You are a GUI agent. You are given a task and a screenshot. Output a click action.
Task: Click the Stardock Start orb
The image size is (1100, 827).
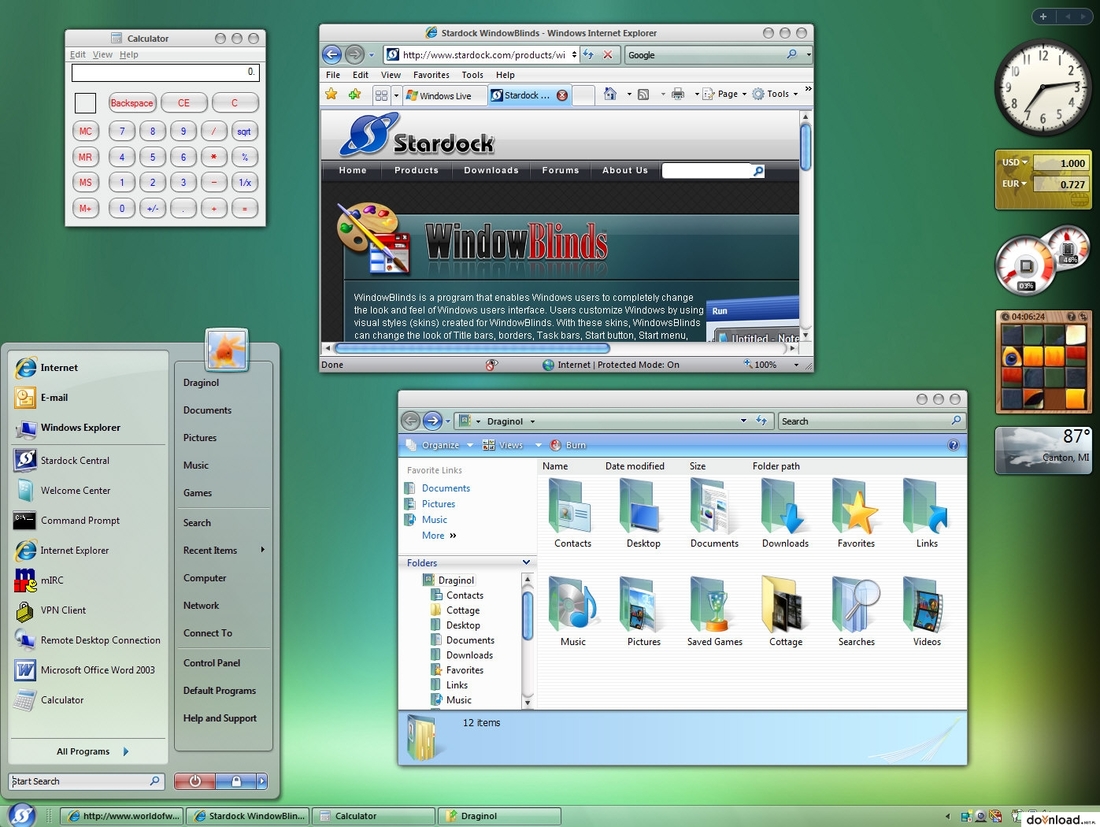pos(22,814)
